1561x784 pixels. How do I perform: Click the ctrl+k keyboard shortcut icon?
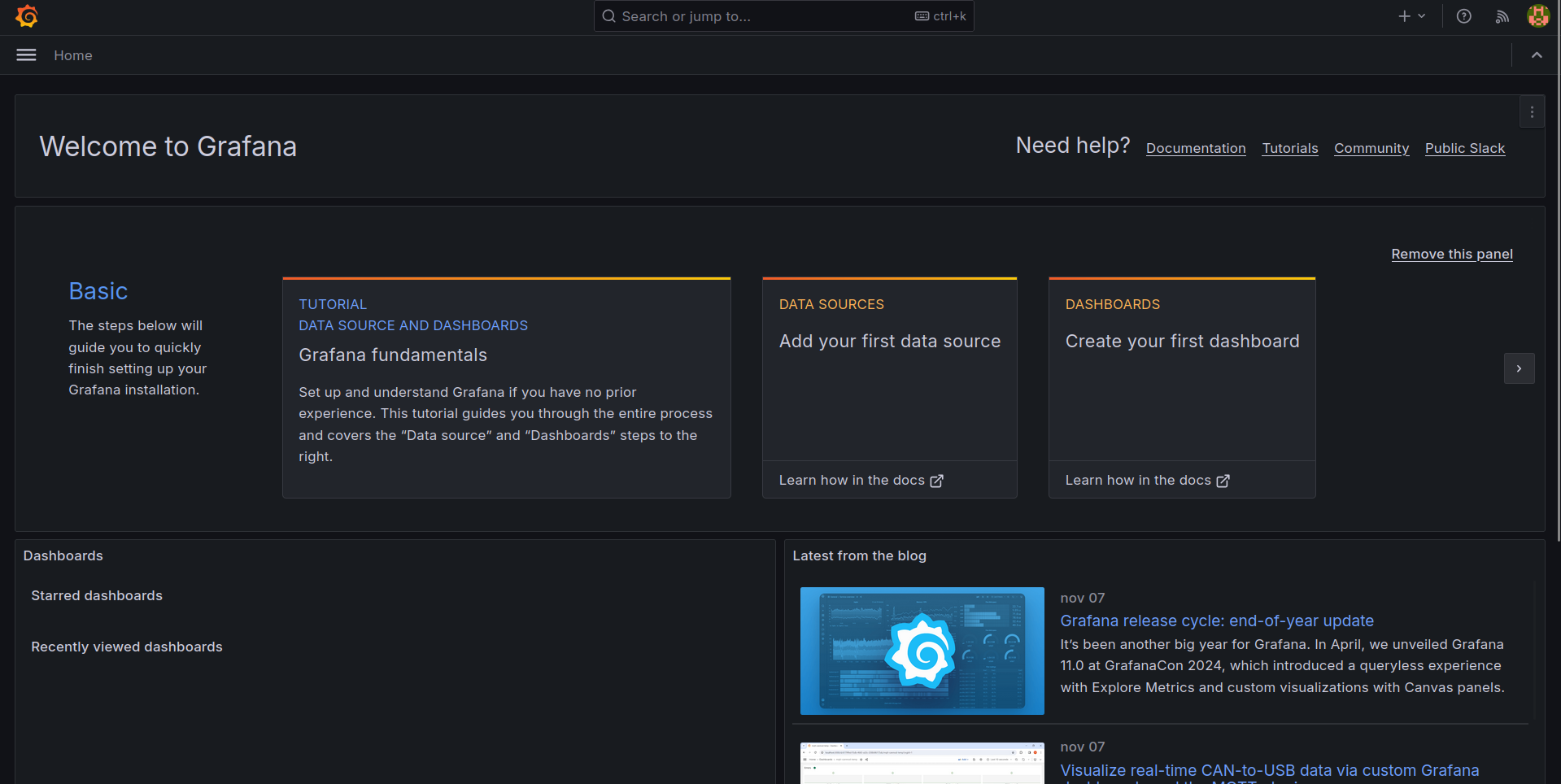pyautogui.click(x=922, y=16)
